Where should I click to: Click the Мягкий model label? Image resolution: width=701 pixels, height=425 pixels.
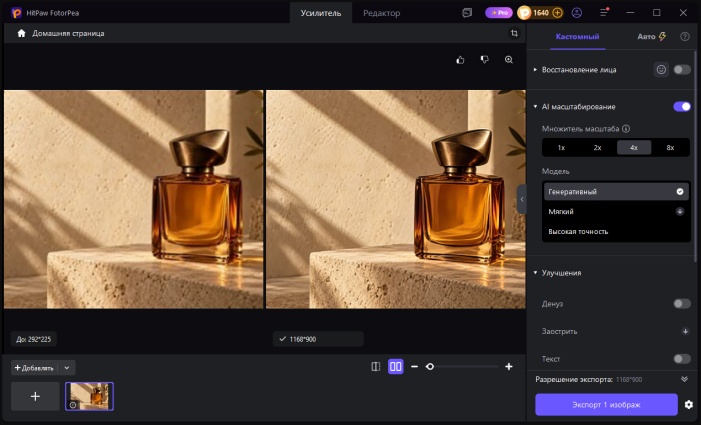pyautogui.click(x=561, y=211)
